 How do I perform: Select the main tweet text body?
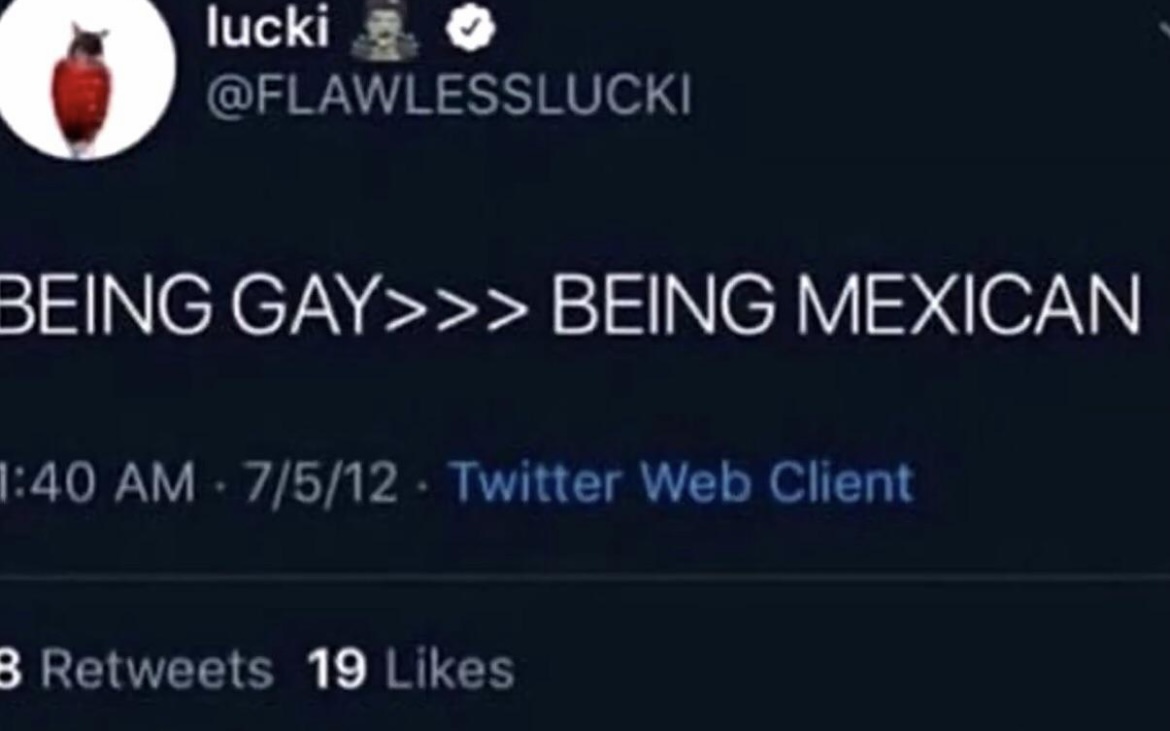click(571, 304)
